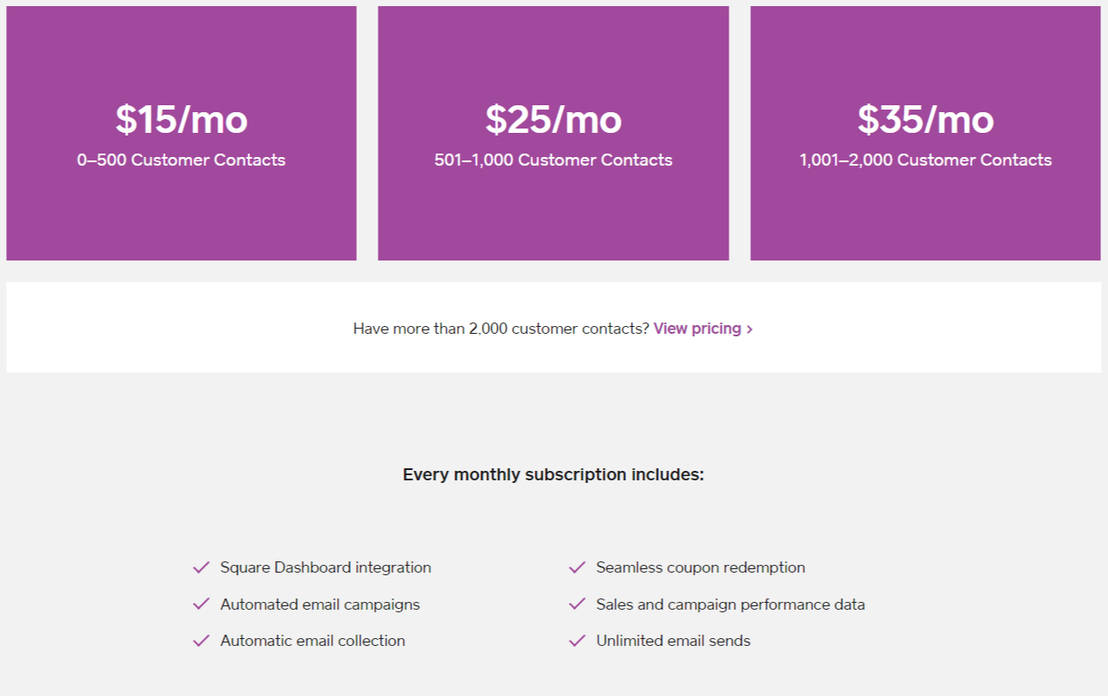Click checkmark beside Seamless coupon redemption
Image resolution: width=1108 pixels, height=696 pixels.
click(577, 568)
